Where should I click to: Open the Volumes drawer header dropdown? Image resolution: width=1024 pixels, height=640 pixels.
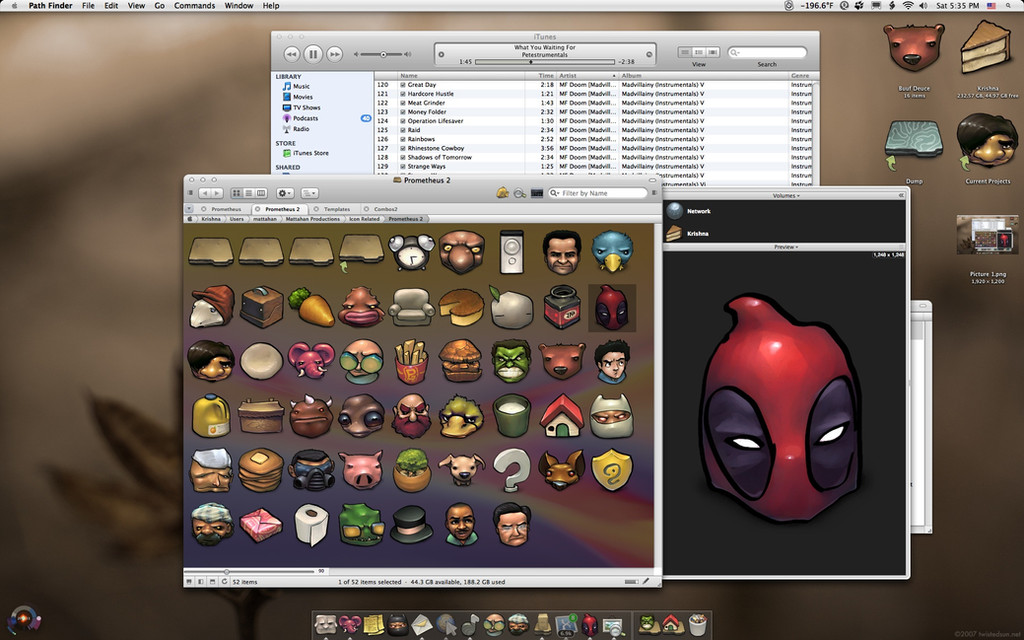pos(786,195)
